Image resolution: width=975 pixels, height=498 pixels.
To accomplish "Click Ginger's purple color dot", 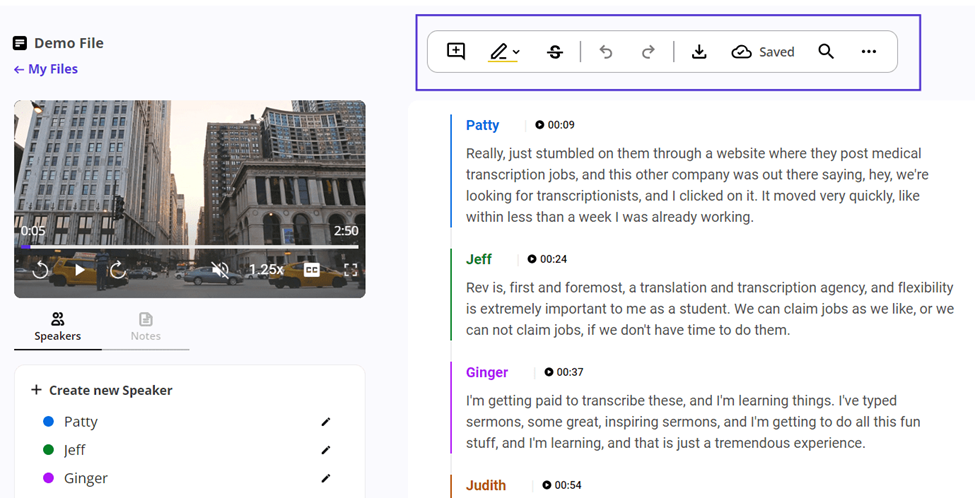I will 49,478.
